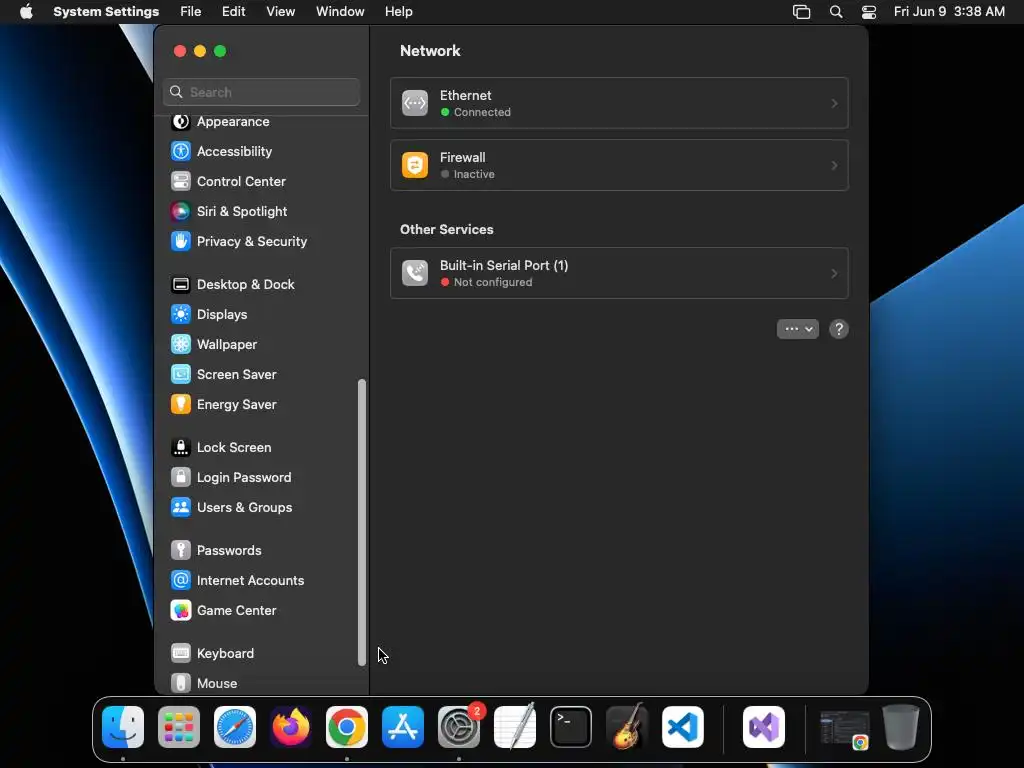Select the Mouse sidebar icon
1024x768 pixels.
tap(181, 683)
